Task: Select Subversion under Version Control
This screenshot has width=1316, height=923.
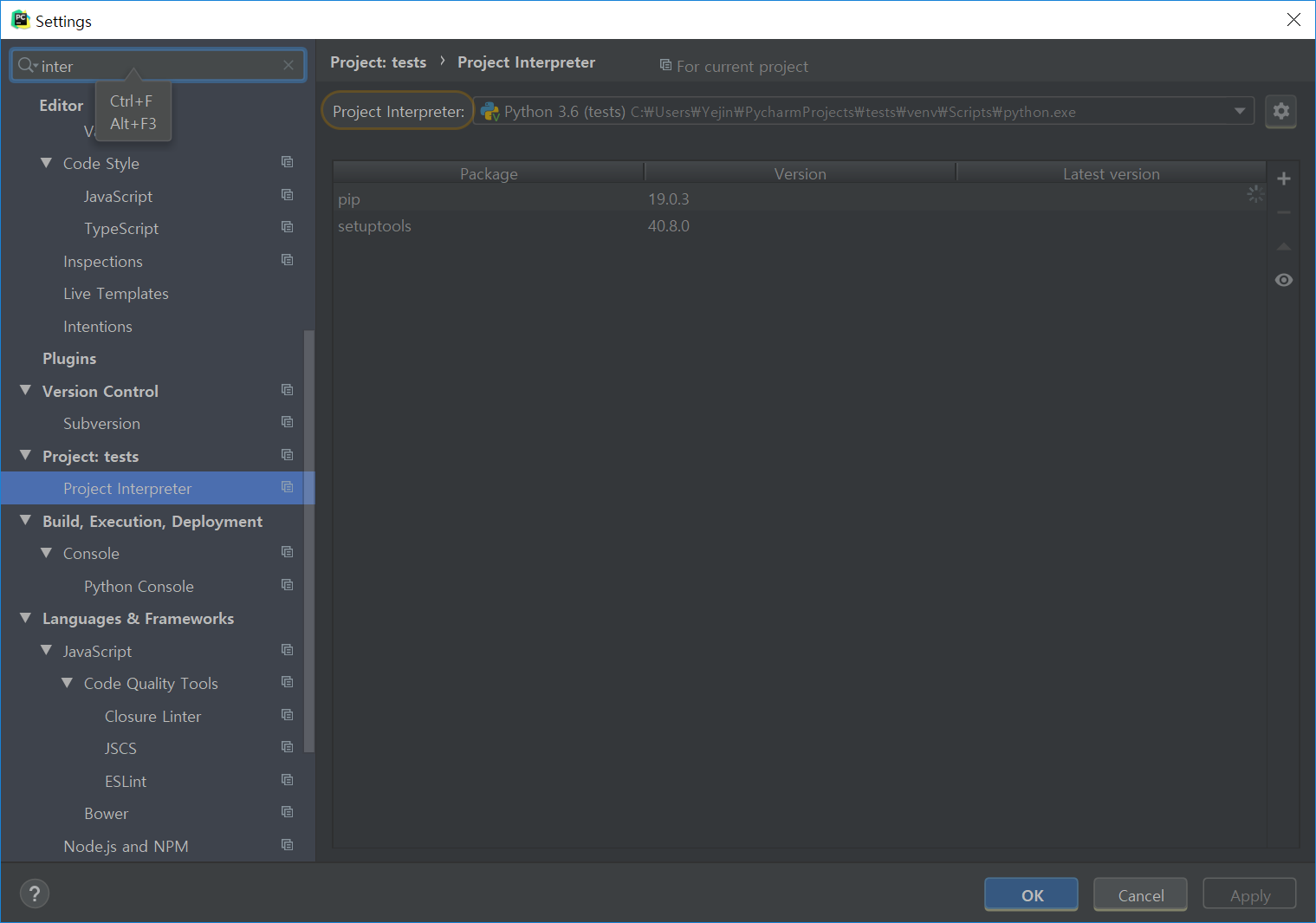Action: pyautogui.click(x=101, y=424)
